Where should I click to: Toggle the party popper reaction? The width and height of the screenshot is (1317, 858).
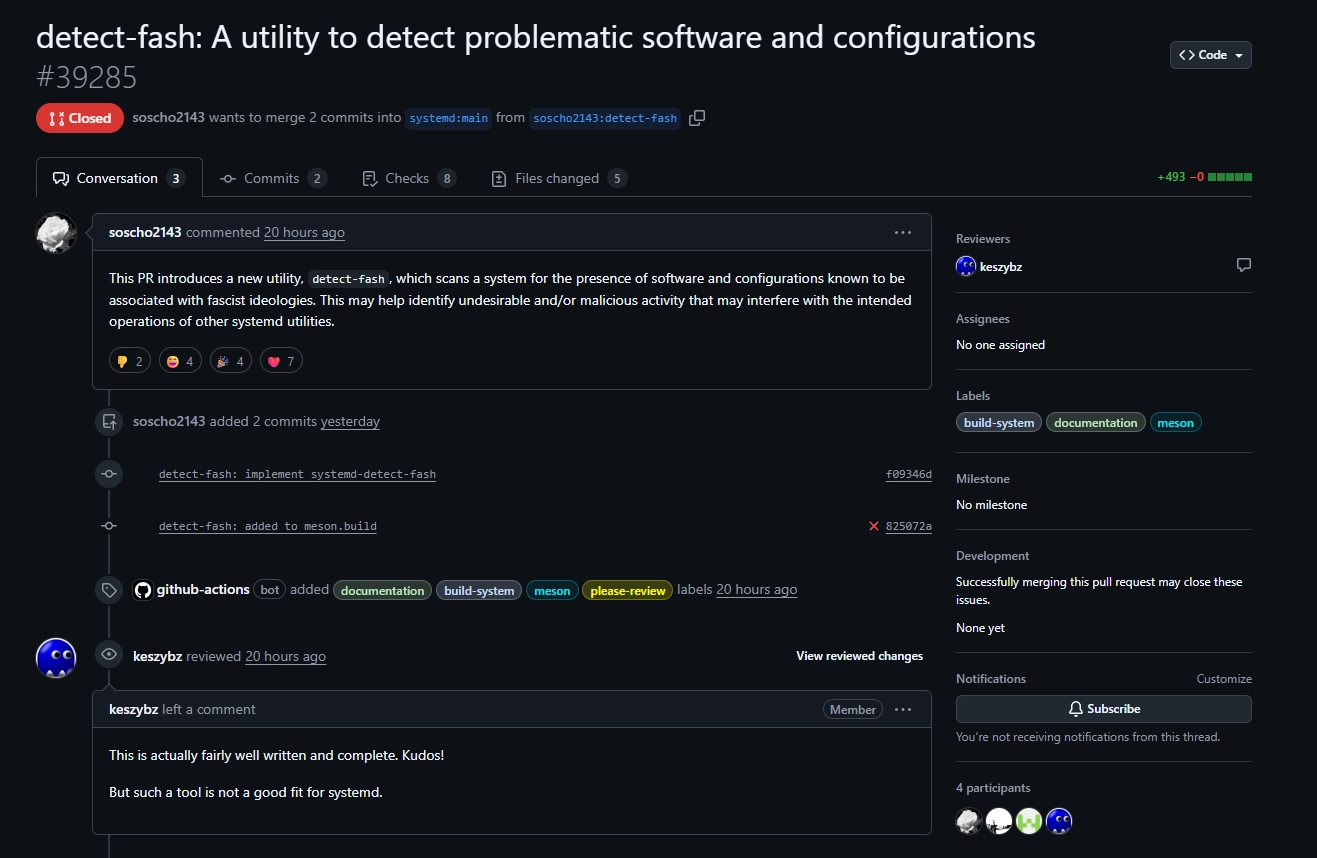(x=230, y=361)
